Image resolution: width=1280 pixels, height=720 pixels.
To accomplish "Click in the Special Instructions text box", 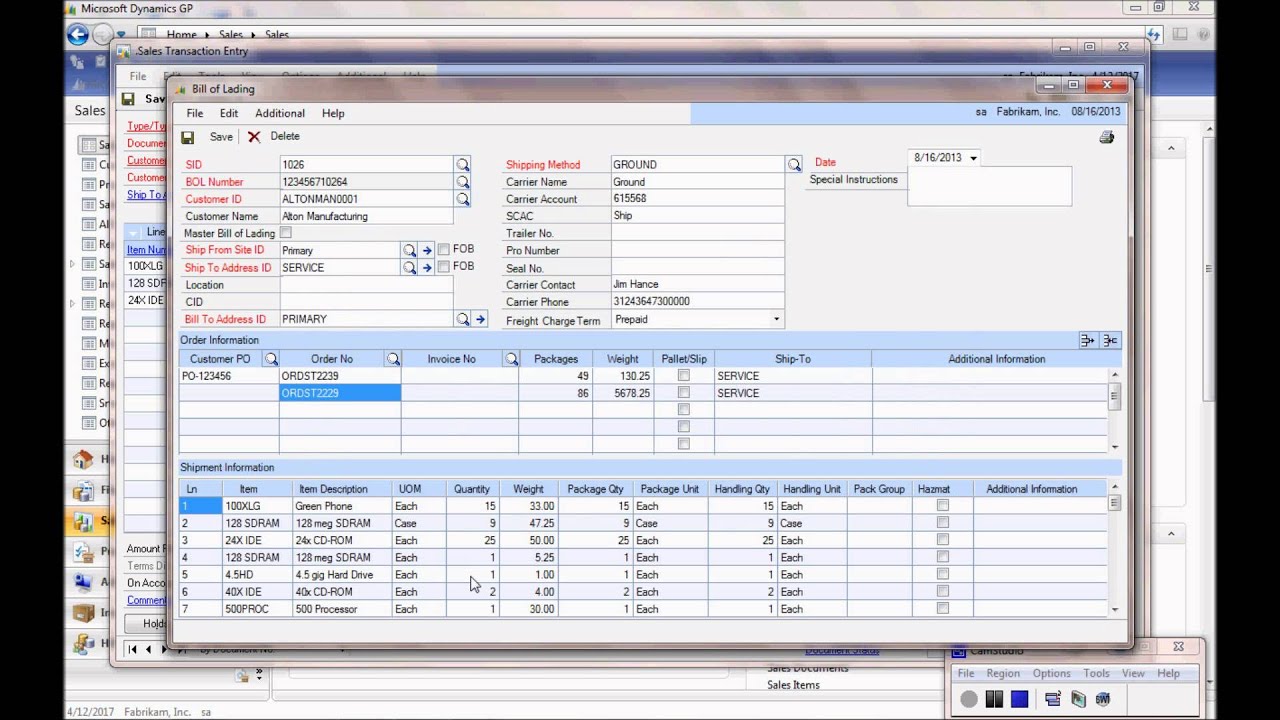I will point(989,187).
